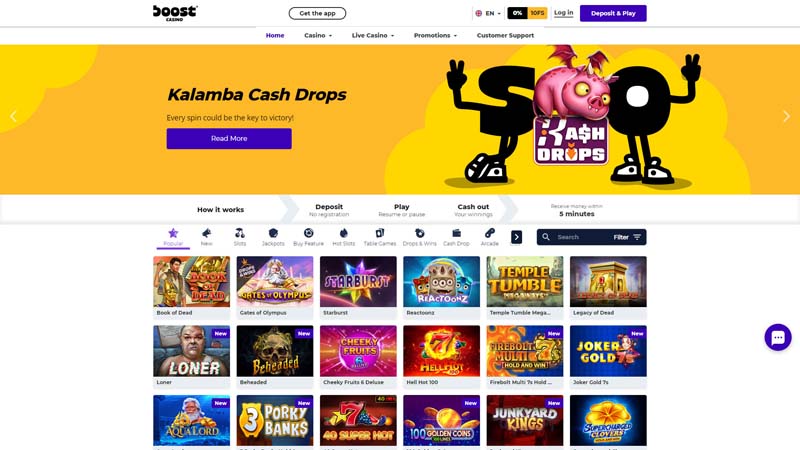Show more categories with right arrow
This screenshot has width=800, height=450.
516,237
